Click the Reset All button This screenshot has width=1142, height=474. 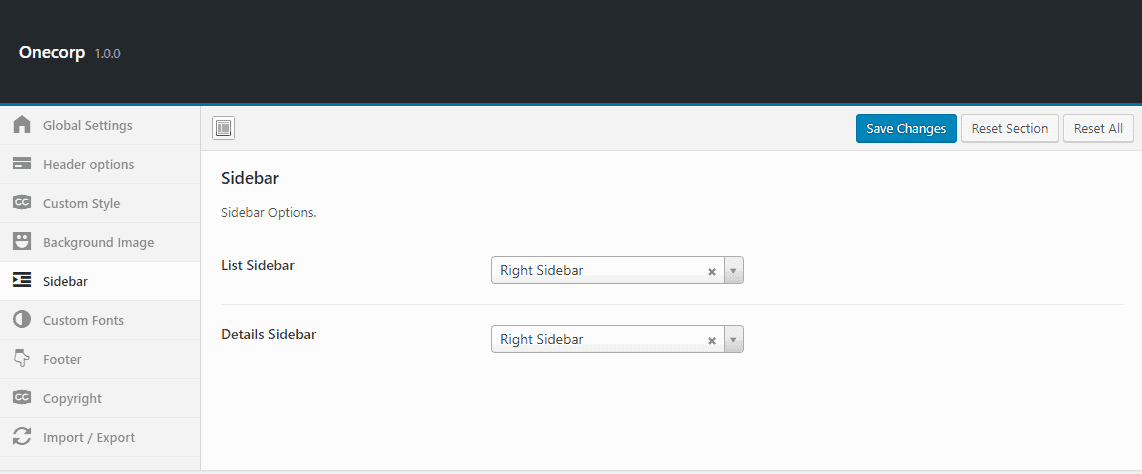(x=1098, y=128)
